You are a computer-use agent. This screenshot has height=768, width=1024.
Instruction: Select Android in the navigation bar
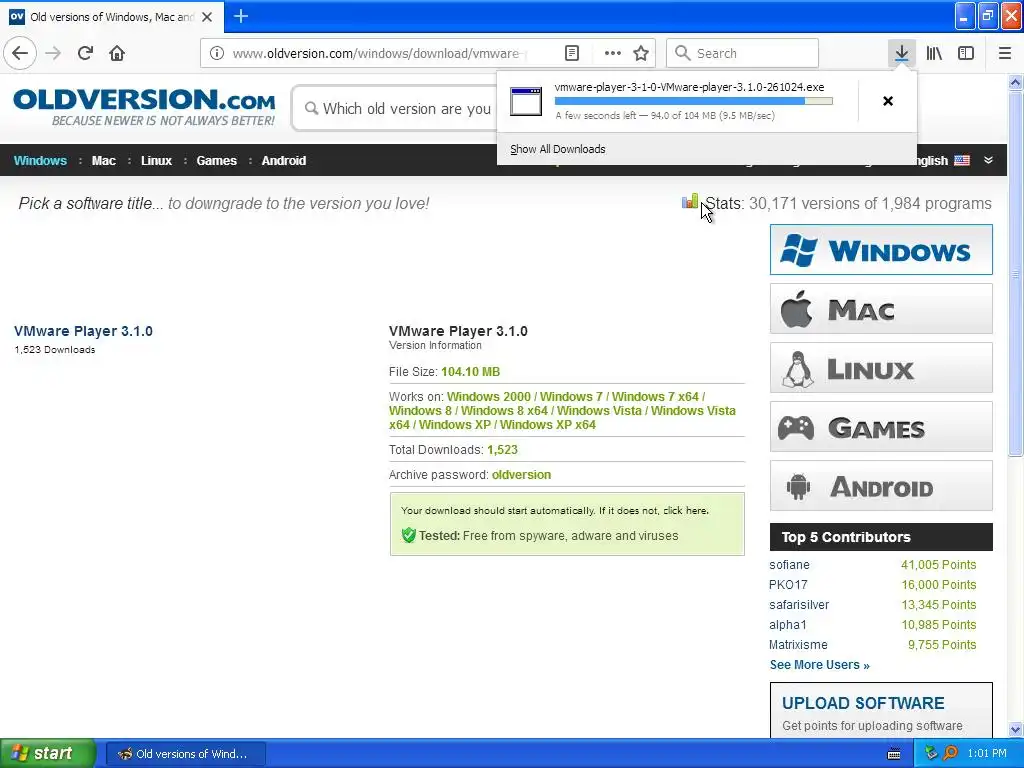point(283,161)
